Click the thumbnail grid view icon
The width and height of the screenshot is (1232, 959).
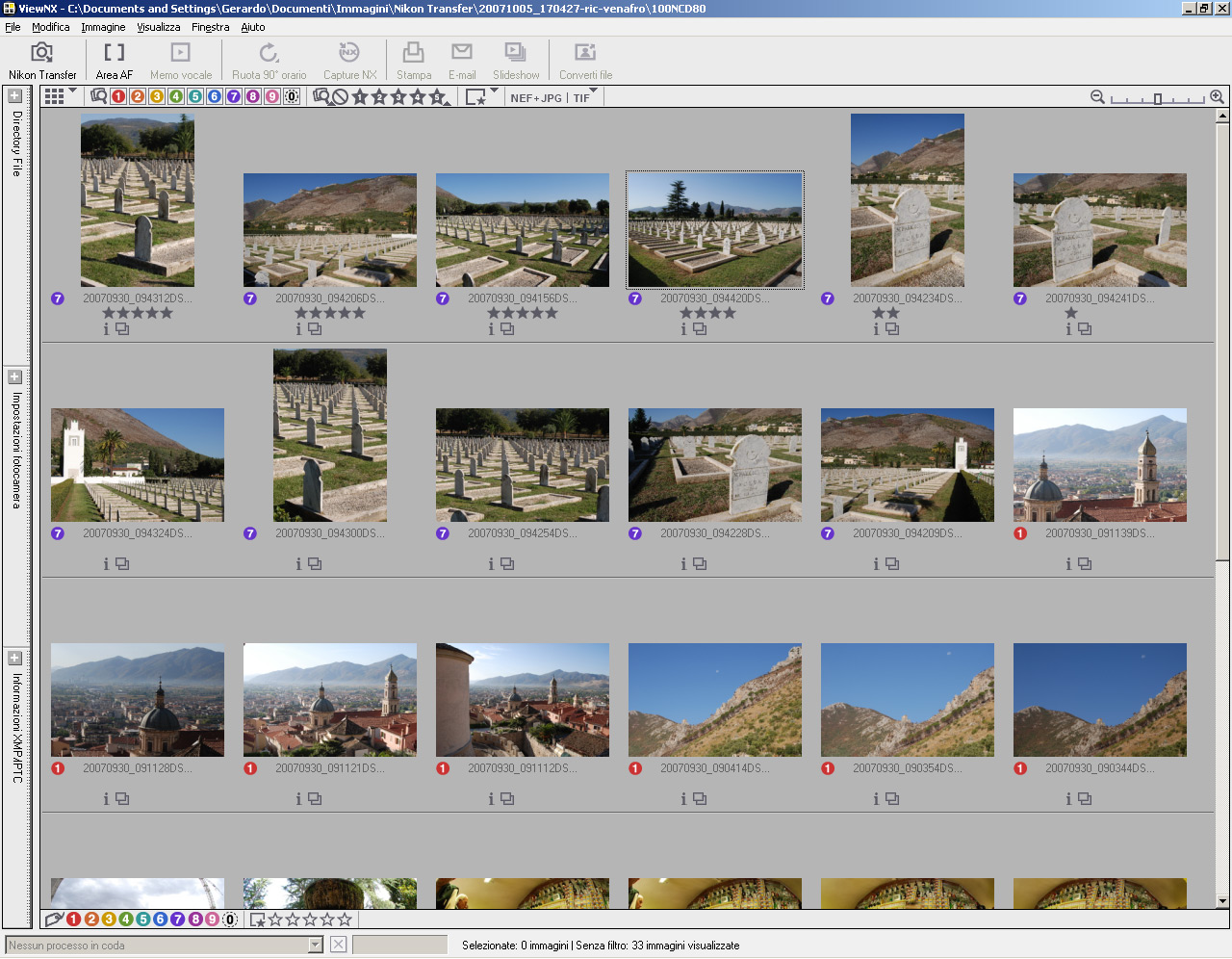tap(54, 96)
